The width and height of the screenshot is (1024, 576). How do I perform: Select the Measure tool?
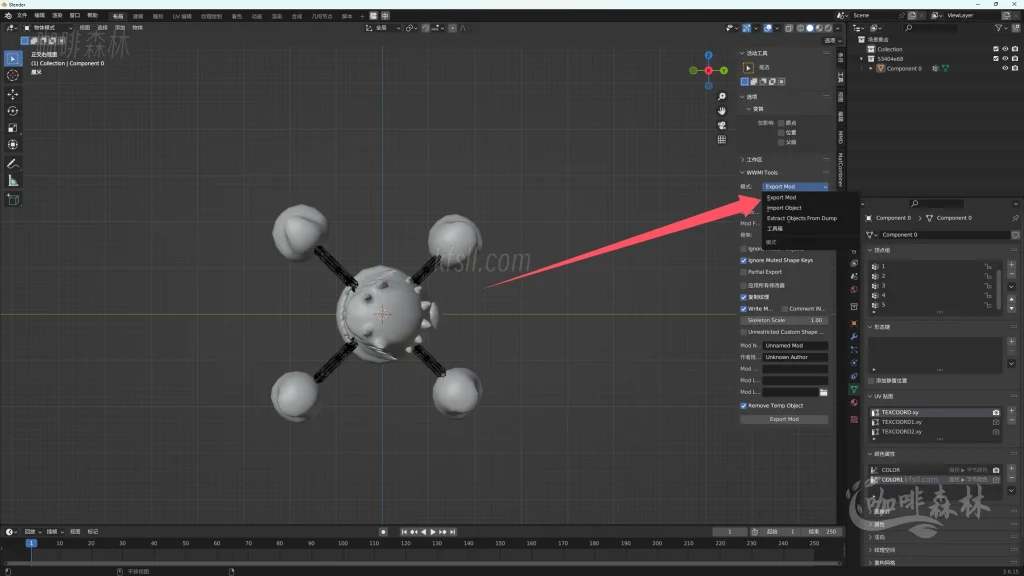click(x=13, y=181)
